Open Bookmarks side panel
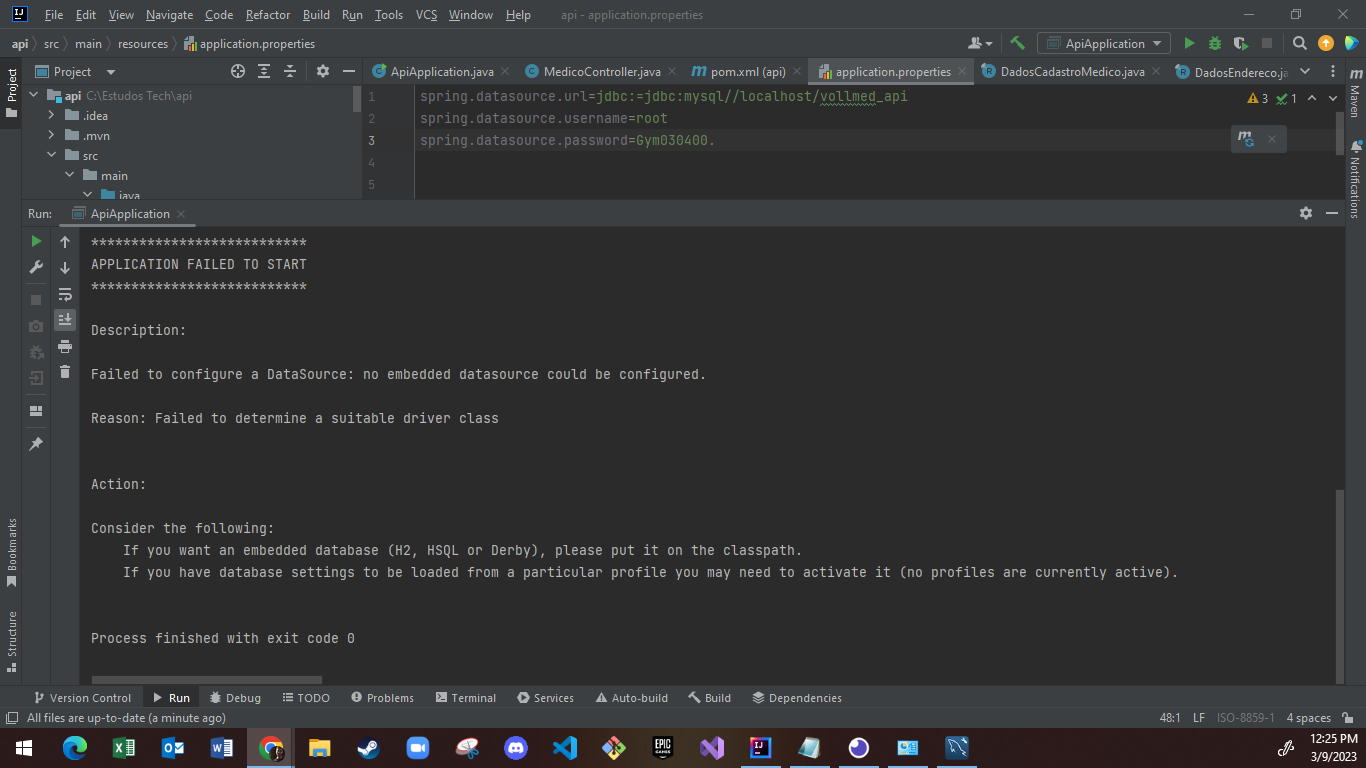 [x=12, y=552]
